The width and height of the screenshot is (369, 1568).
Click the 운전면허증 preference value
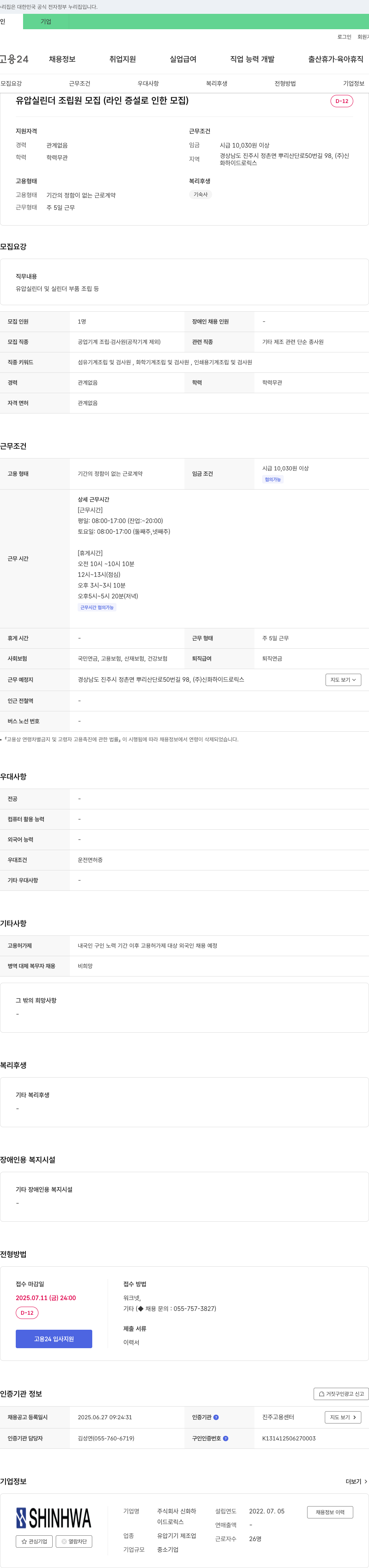pyautogui.click(x=90, y=860)
